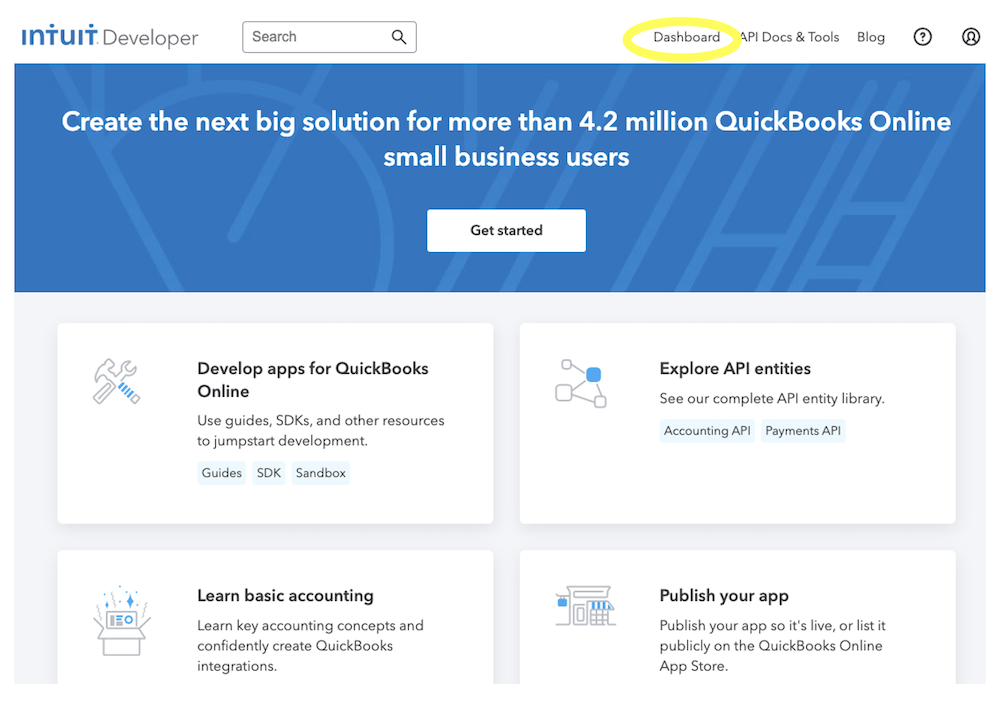The image size is (1000, 706).
Task: Open the user account profile icon
Action: tap(971, 37)
